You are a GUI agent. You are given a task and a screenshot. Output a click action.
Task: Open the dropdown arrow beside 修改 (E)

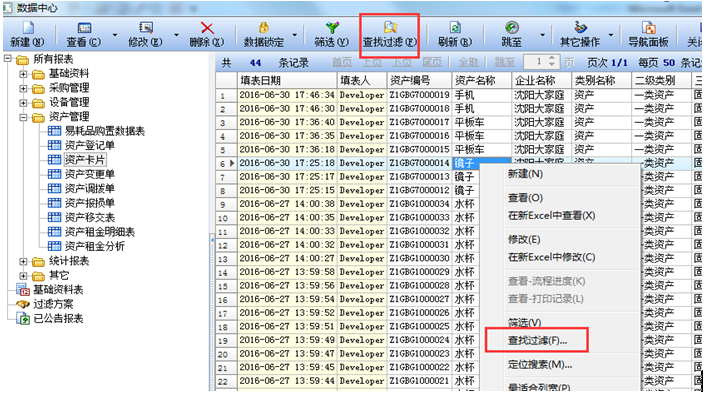click(x=176, y=35)
